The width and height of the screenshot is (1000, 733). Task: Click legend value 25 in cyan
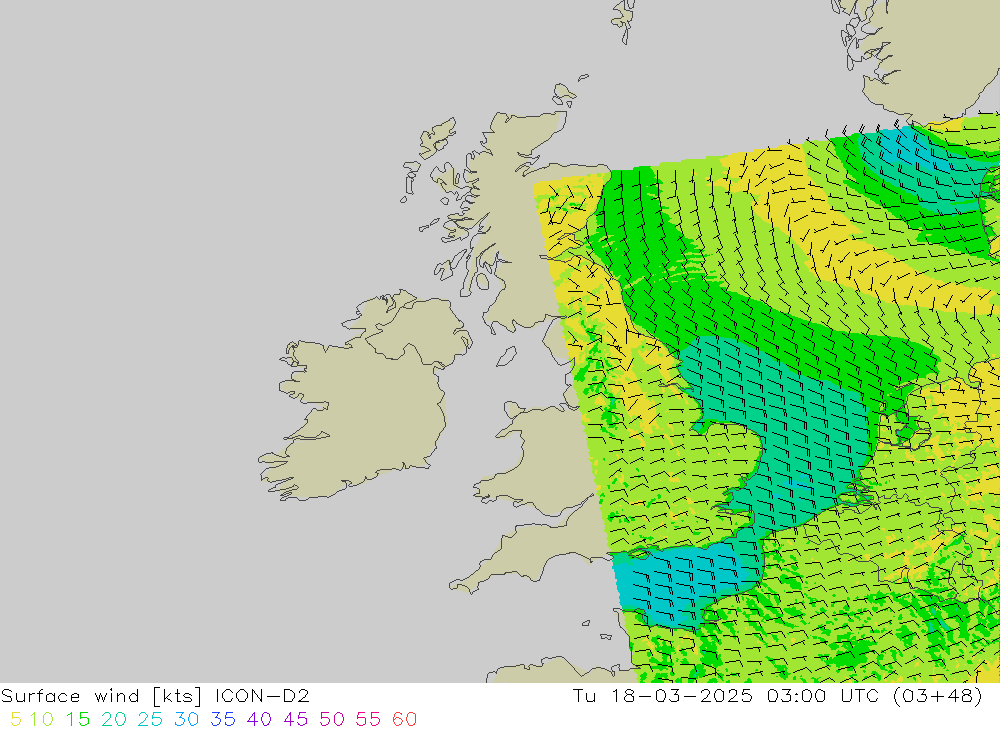click(x=151, y=720)
